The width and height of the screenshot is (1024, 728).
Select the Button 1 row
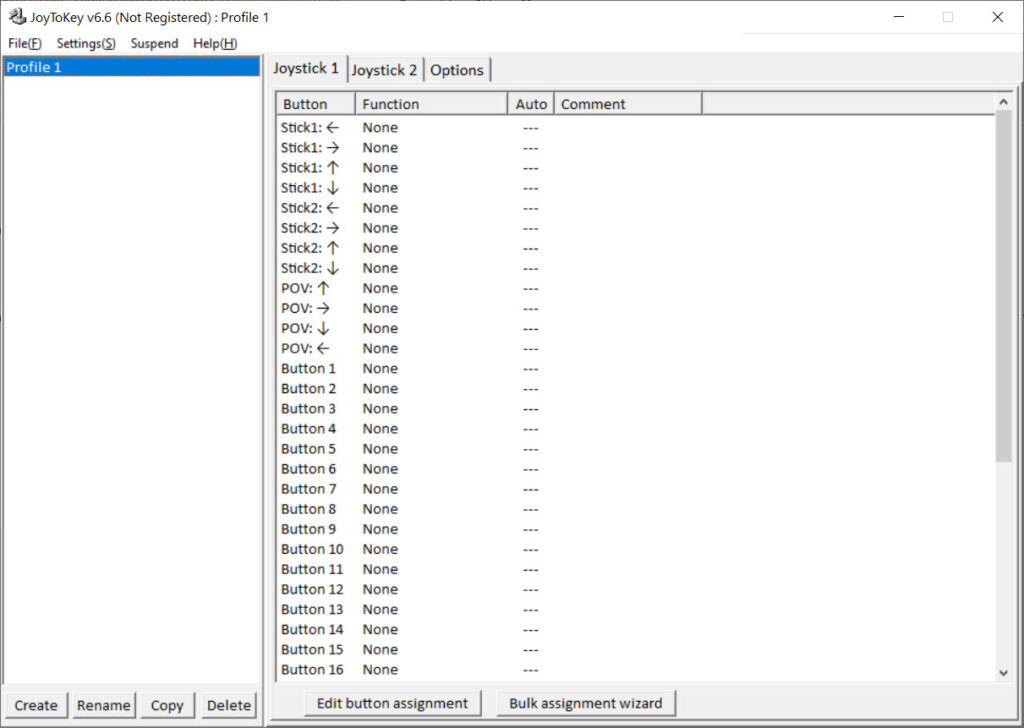tap(635, 368)
